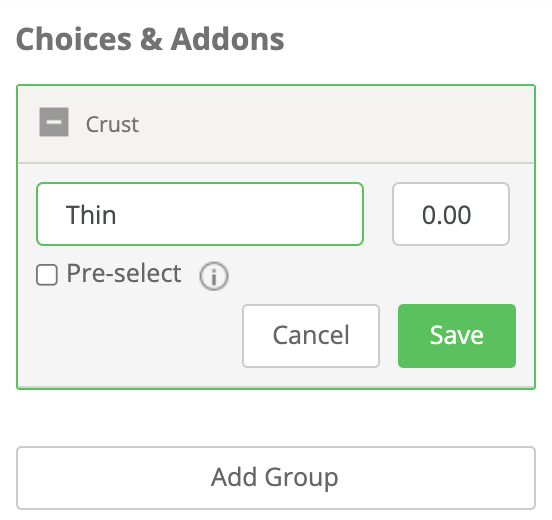Click the Choices & Addons heading
Image resolution: width=552 pixels, height=520 pixels.
coord(150,39)
